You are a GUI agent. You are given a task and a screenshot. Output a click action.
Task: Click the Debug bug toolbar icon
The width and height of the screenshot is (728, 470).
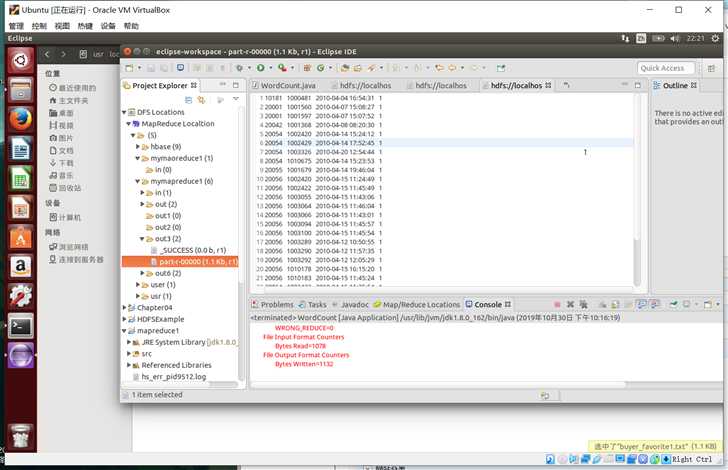[239, 68]
